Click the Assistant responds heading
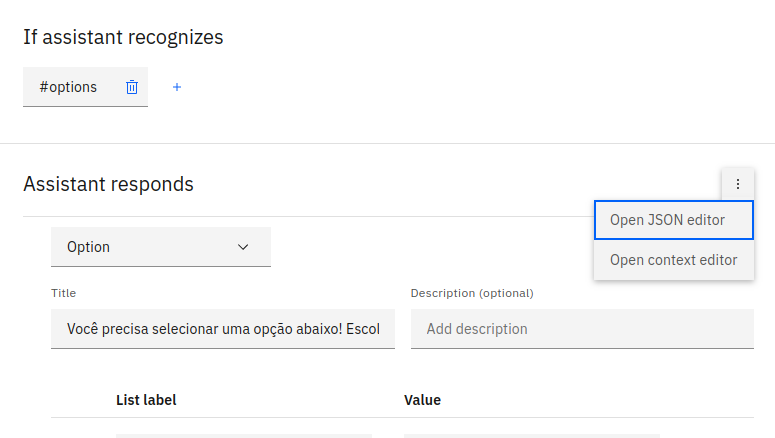This screenshot has width=775, height=438. 108,184
